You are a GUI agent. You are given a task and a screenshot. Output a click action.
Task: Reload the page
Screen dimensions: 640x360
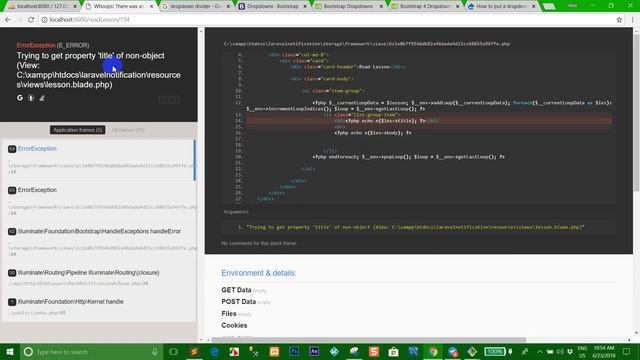pyautogui.click(x=31, y=20)
